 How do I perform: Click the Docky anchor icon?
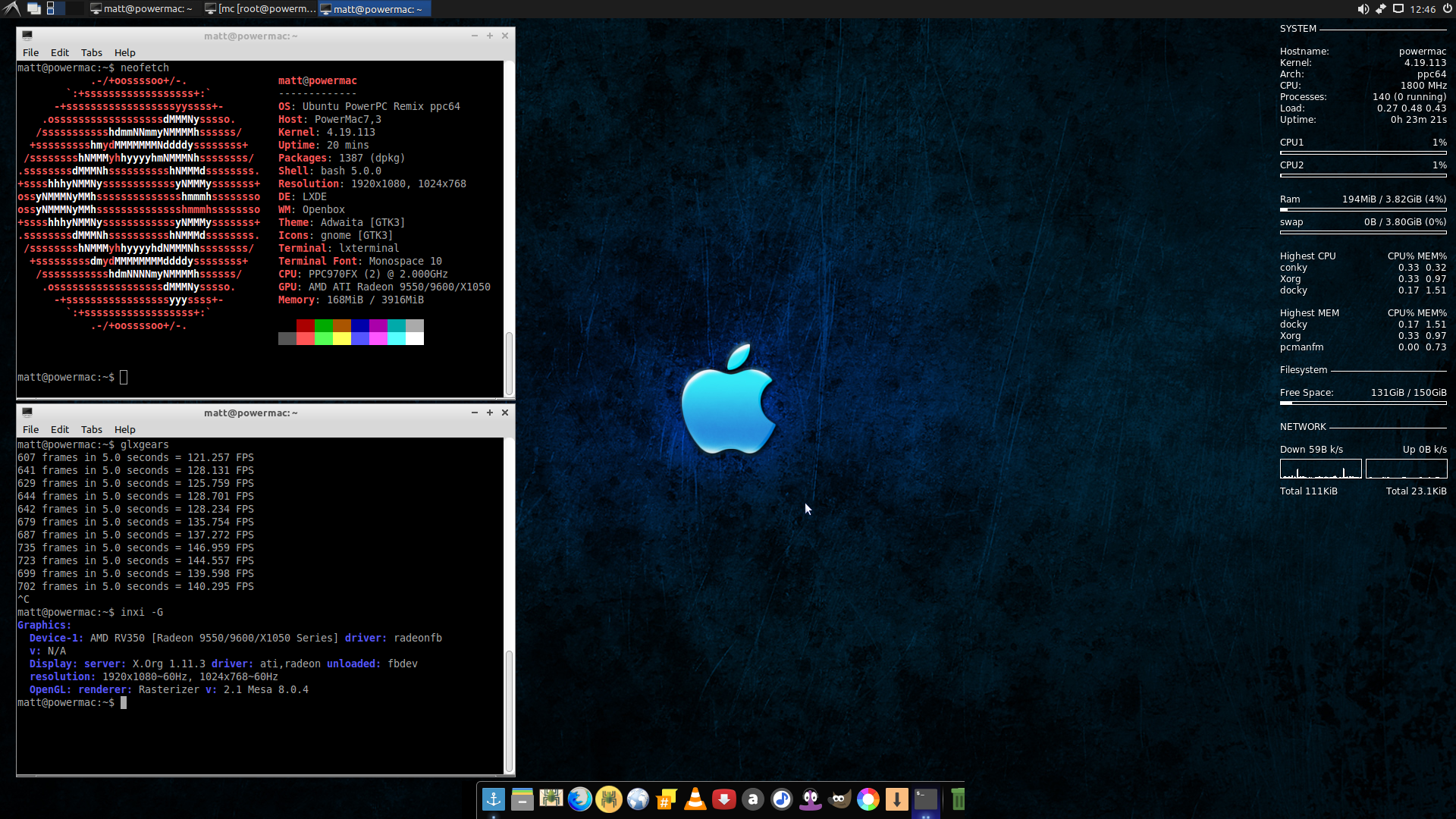point(494,799)
